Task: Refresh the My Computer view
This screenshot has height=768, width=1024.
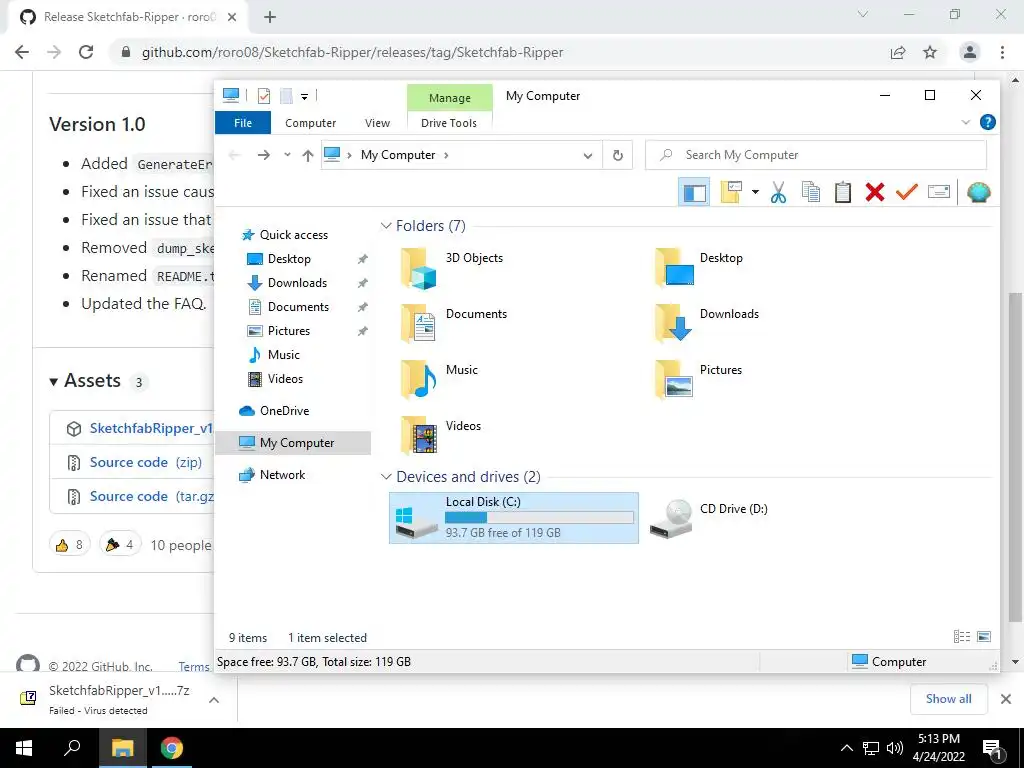Action: point(617,155)
